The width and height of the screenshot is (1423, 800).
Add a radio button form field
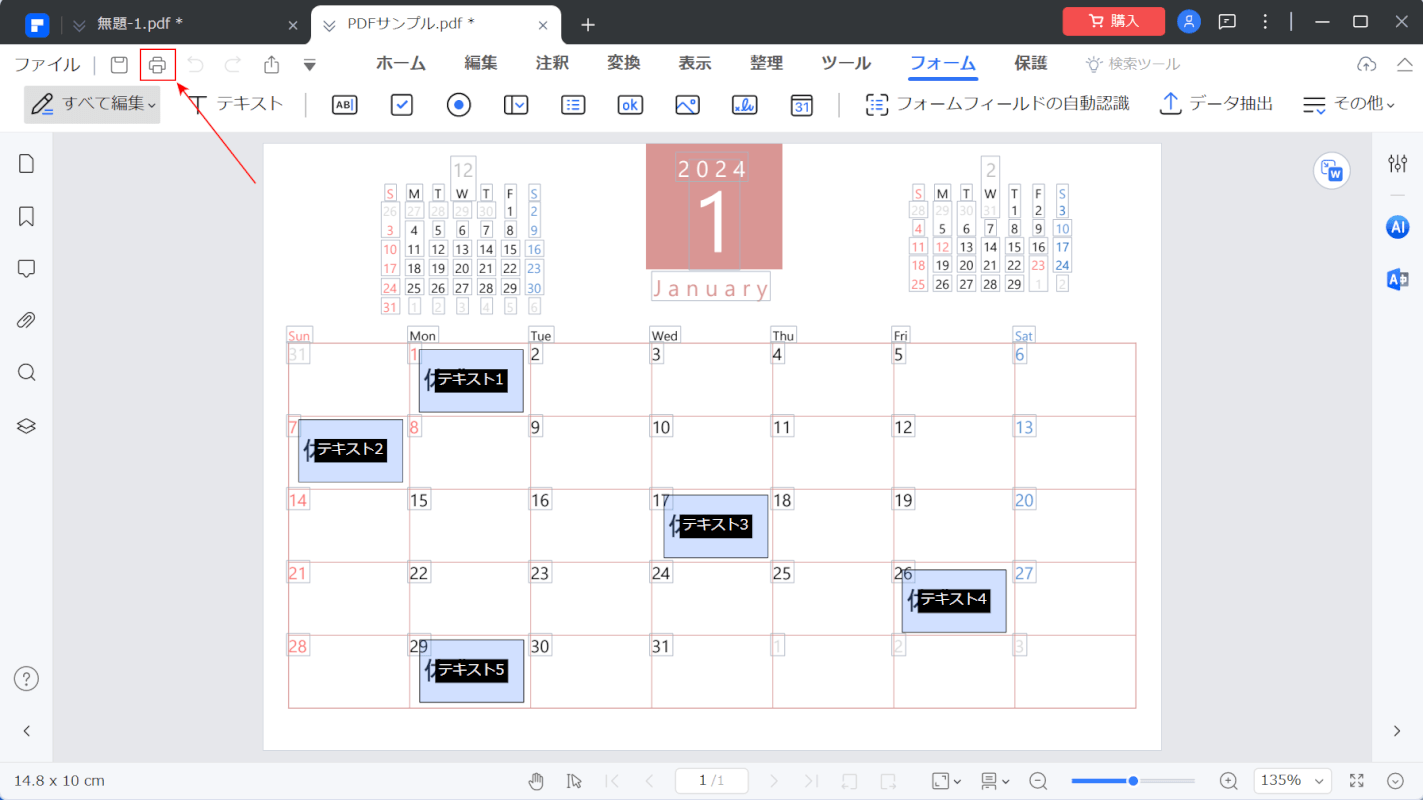[459, 104]
